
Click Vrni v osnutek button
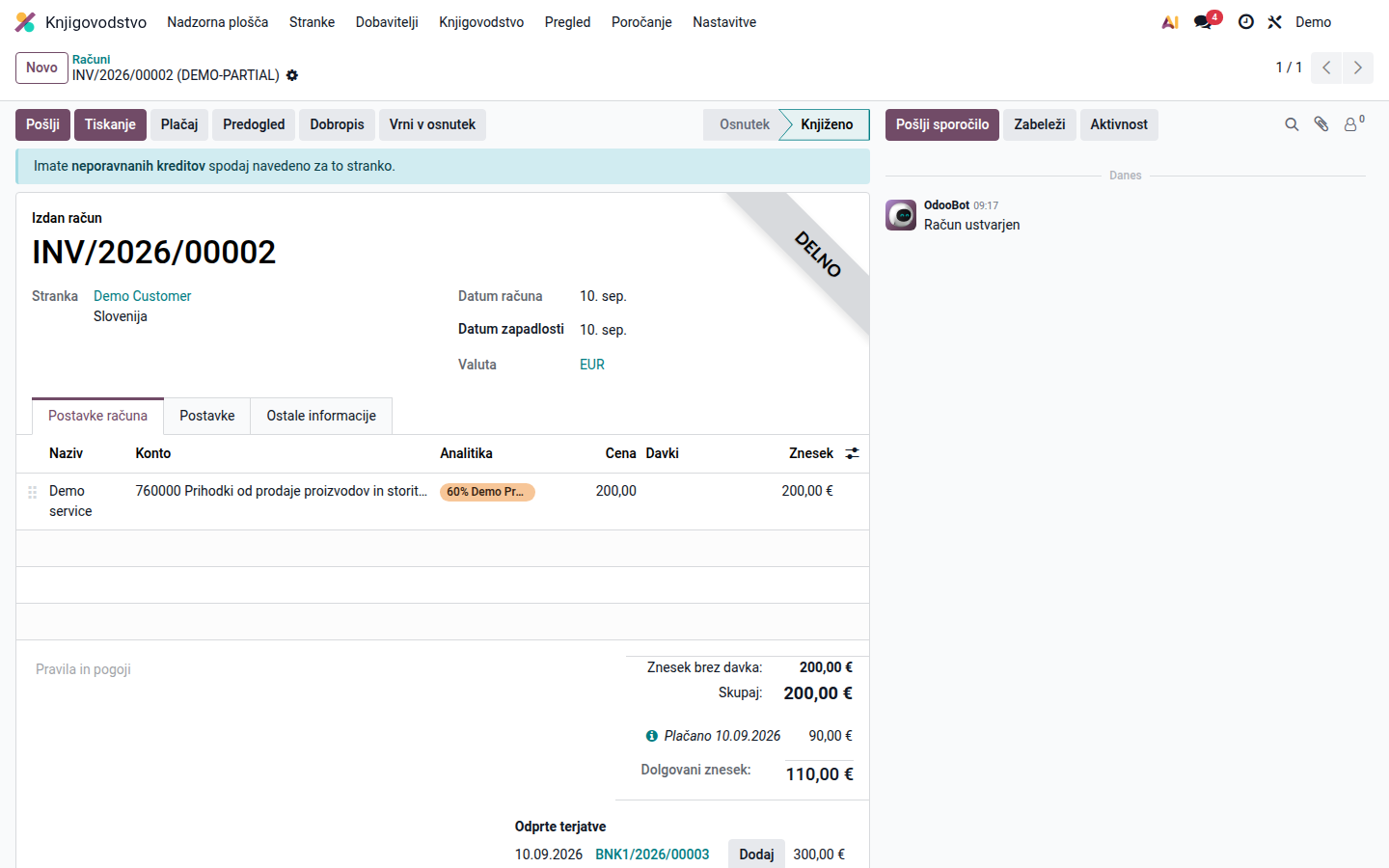432,124
